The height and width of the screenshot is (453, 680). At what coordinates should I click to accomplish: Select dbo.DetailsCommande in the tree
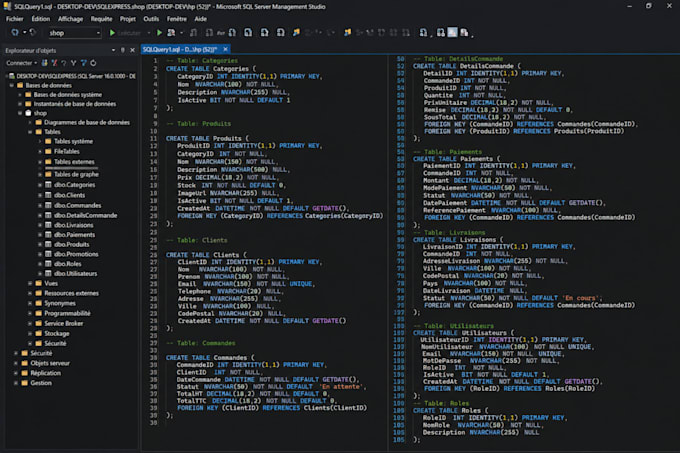tap(85, 215)
